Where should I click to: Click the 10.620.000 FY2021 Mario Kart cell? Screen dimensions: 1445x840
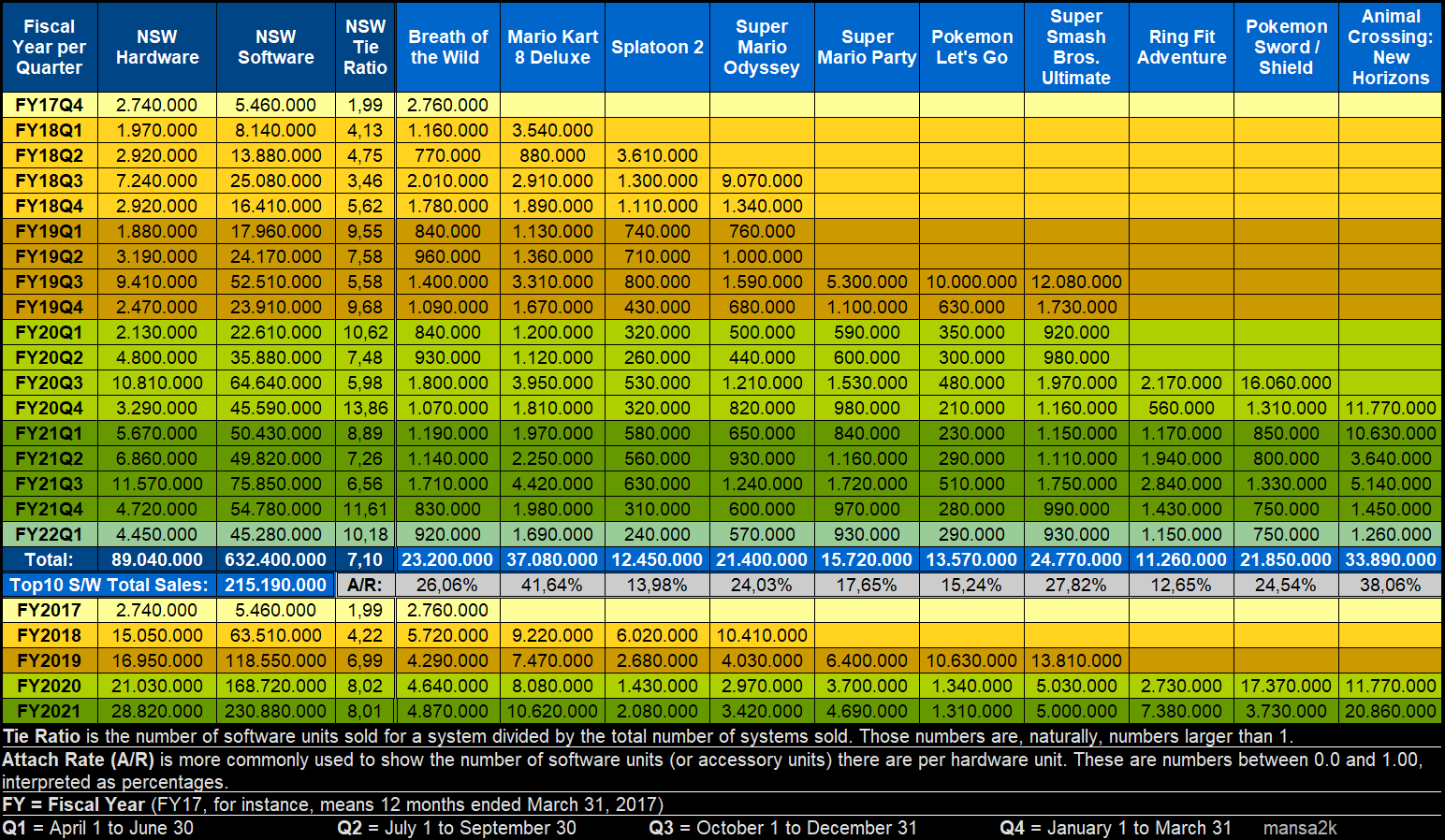coord(553,711)
